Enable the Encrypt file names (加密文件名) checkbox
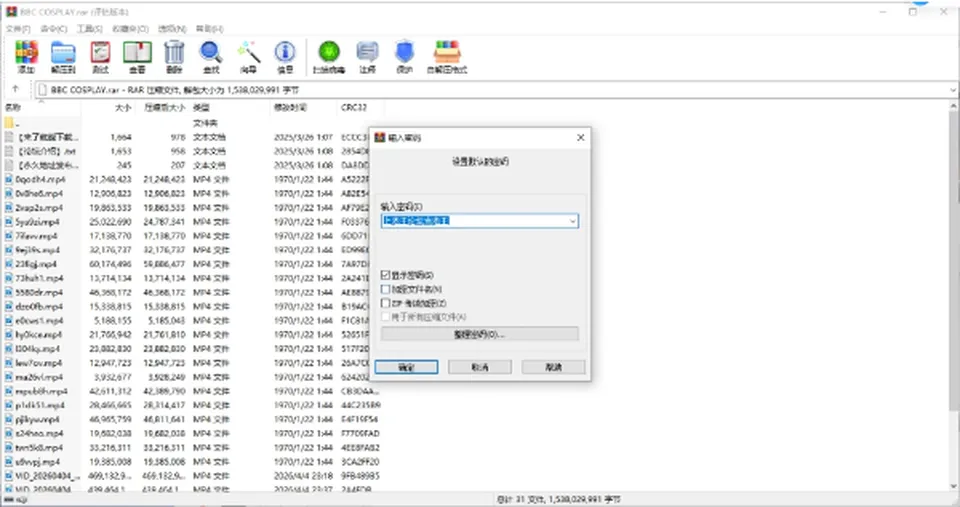The width and height of the screenshot is (960, 507). [386, 289]
